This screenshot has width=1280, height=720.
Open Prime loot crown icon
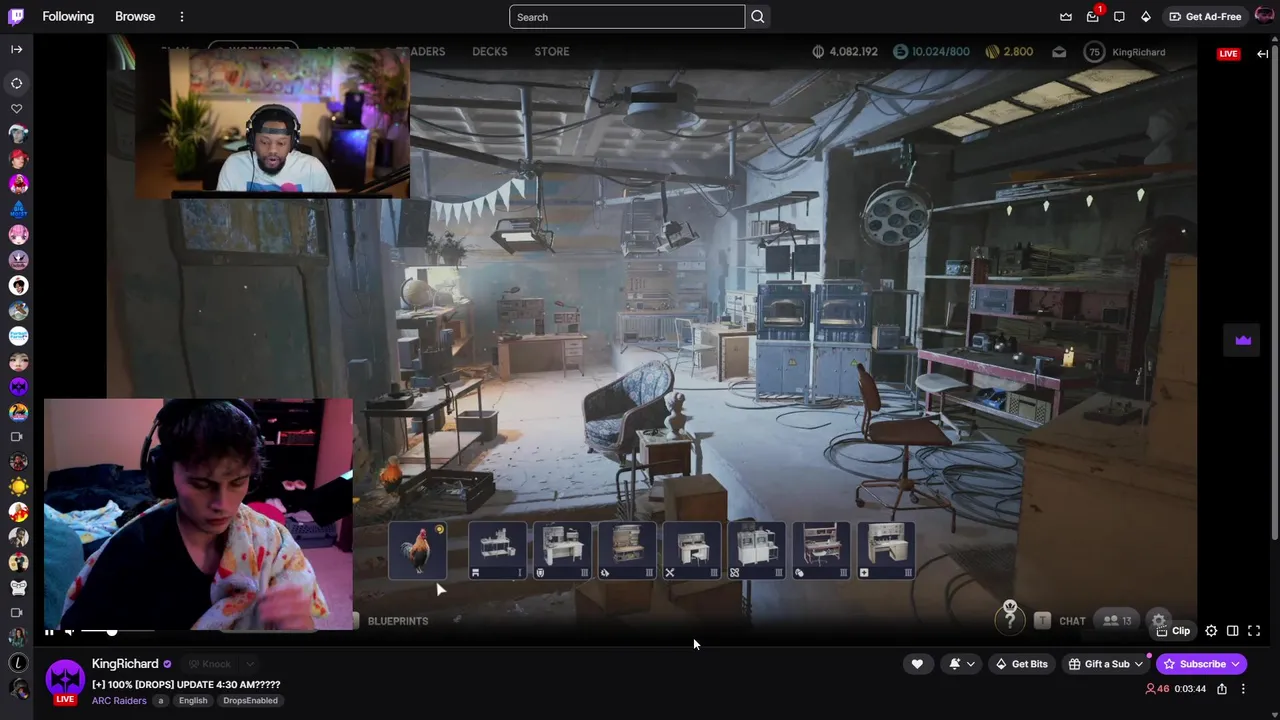(x=1066, y=16)
